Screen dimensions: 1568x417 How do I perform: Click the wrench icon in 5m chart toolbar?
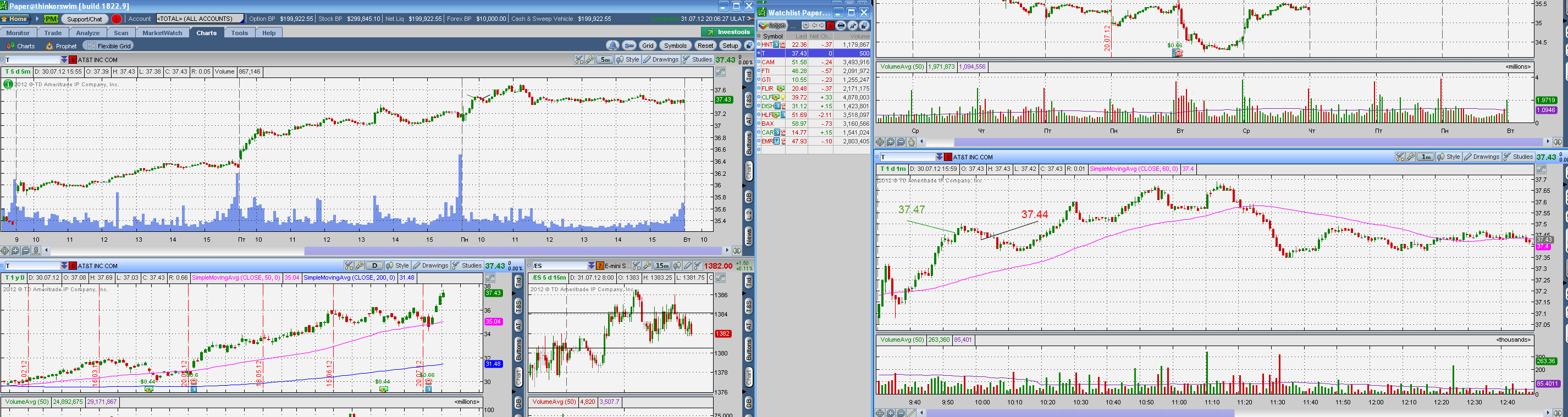[590, 59]
